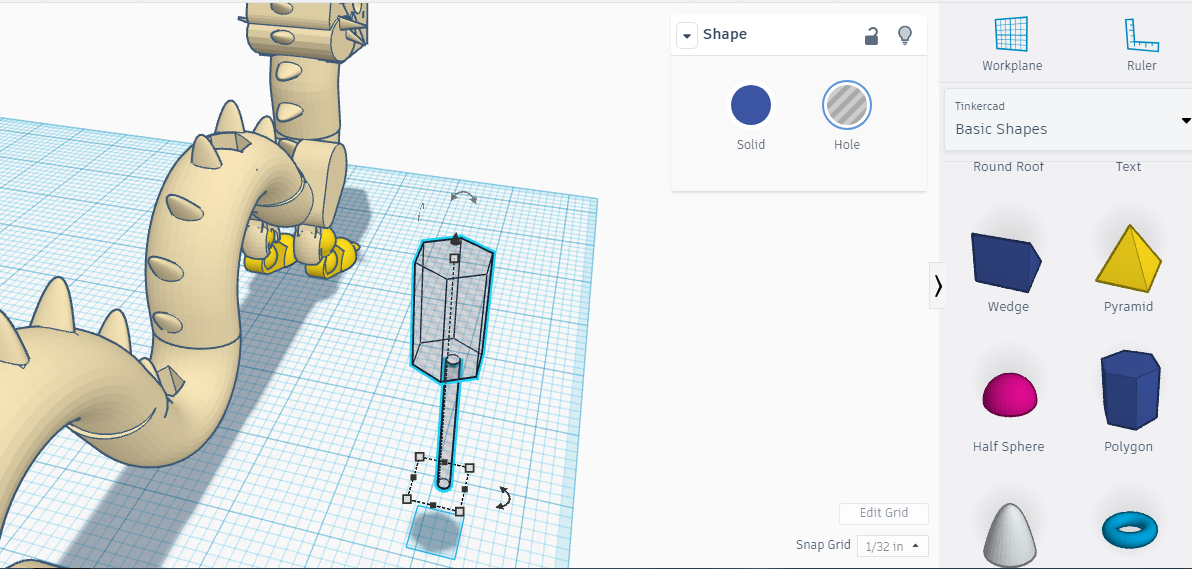Viewport: 1192px width, 569px height.
Task: Toggle shape visibility lightbulb icon
Action: tap(905, 35)
